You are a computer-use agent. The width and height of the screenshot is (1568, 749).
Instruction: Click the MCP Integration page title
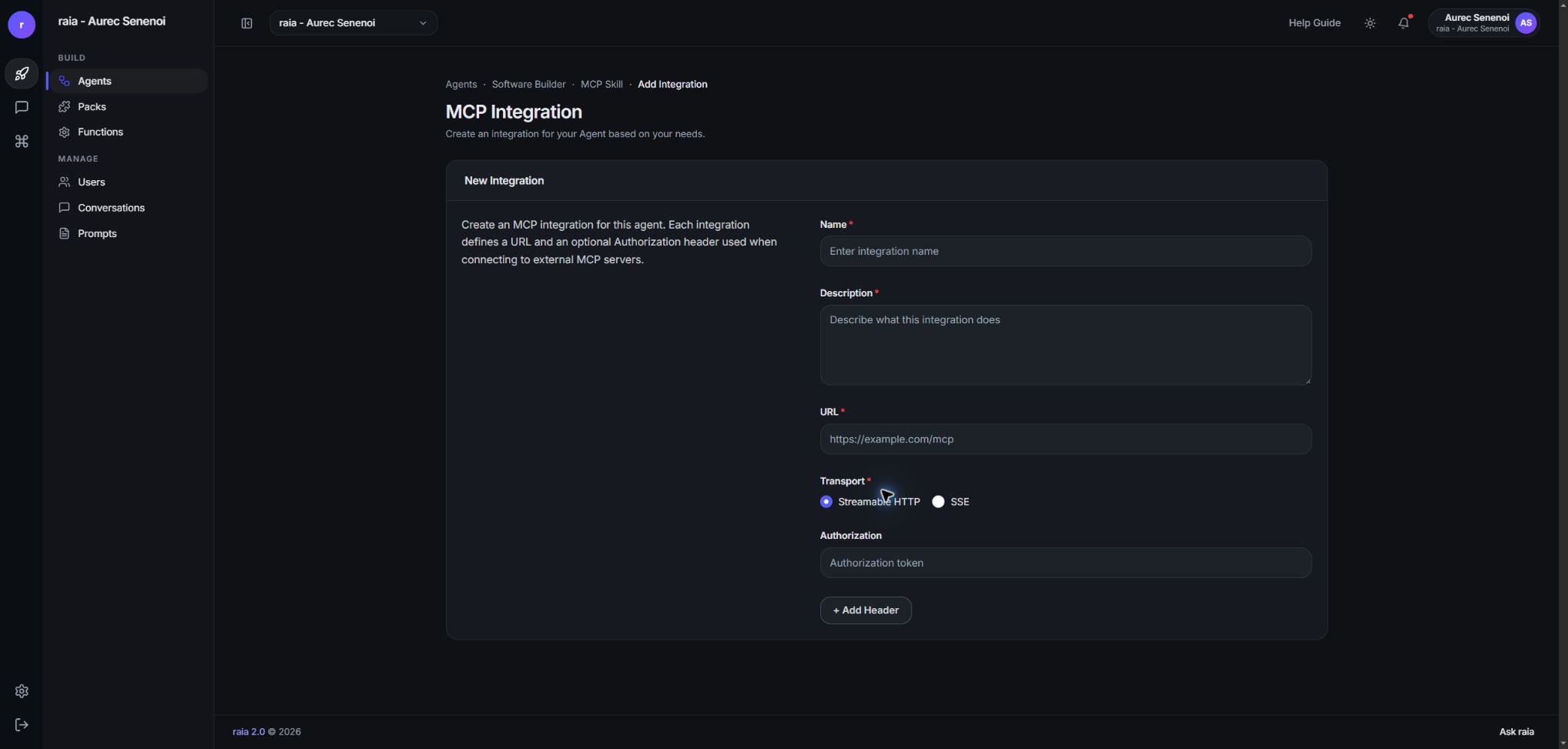pyautogui.click(x=514, y=112)
